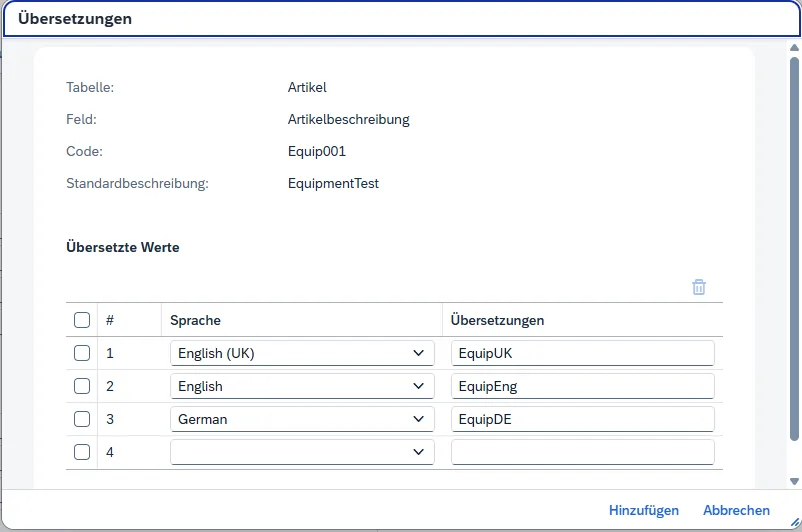Choose a language in empty row 4
The width and height of the screenshot is (802, 532).
click(x=302, y=452)
